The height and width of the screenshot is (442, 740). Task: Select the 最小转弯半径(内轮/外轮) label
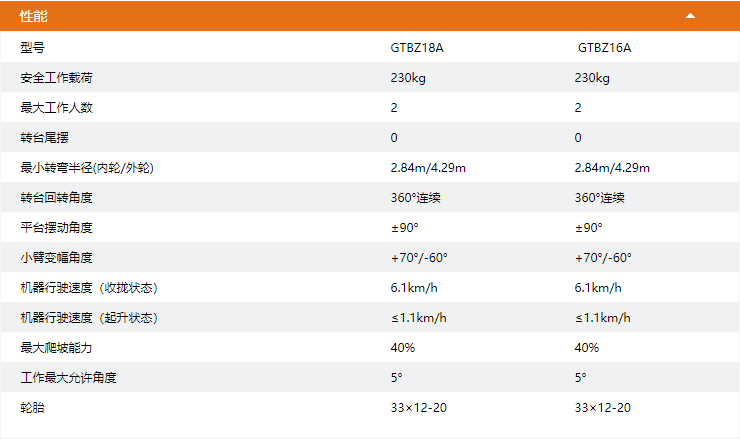pyautogui.click(x=87, y=167)
